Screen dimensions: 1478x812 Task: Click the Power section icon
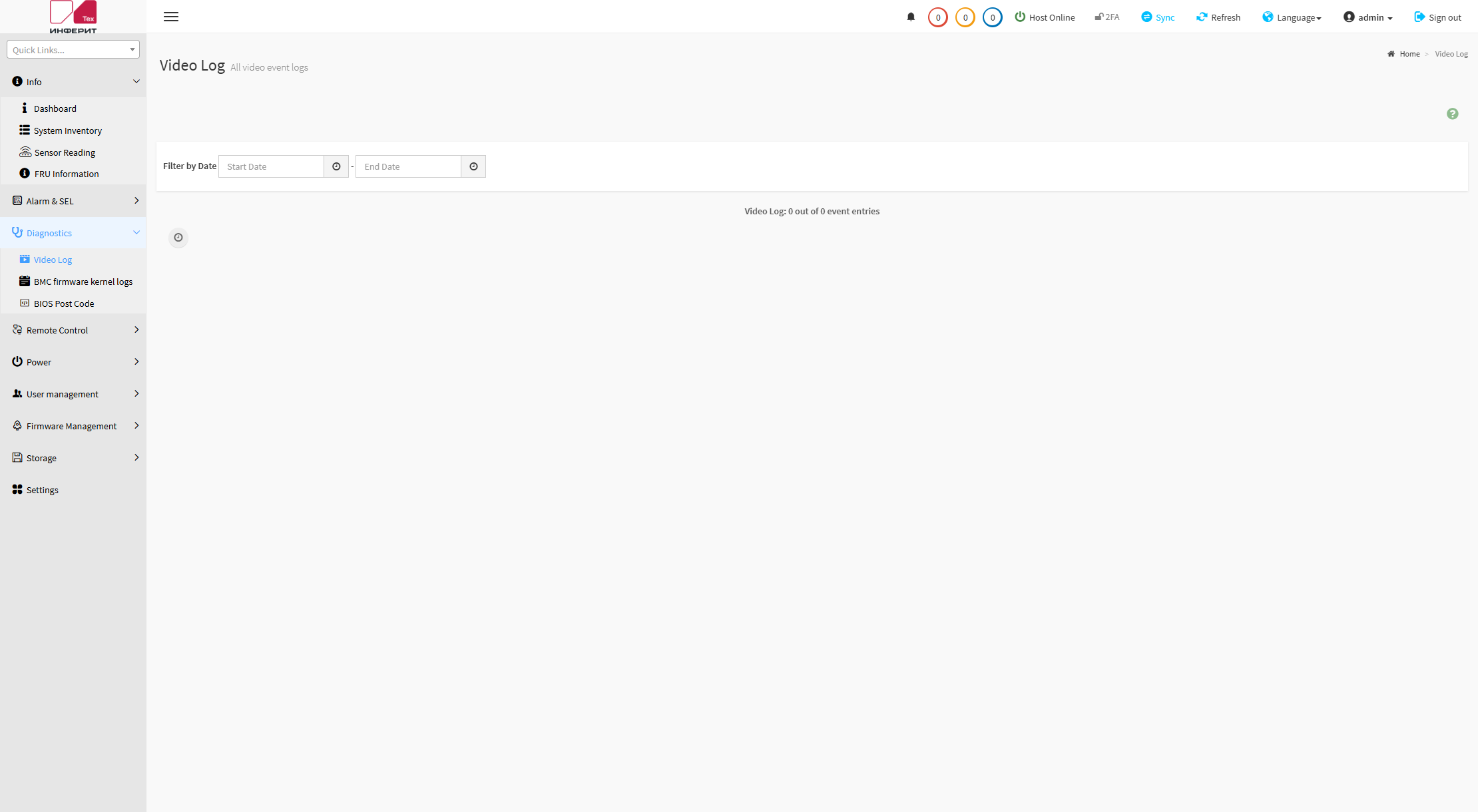[17, 361]
